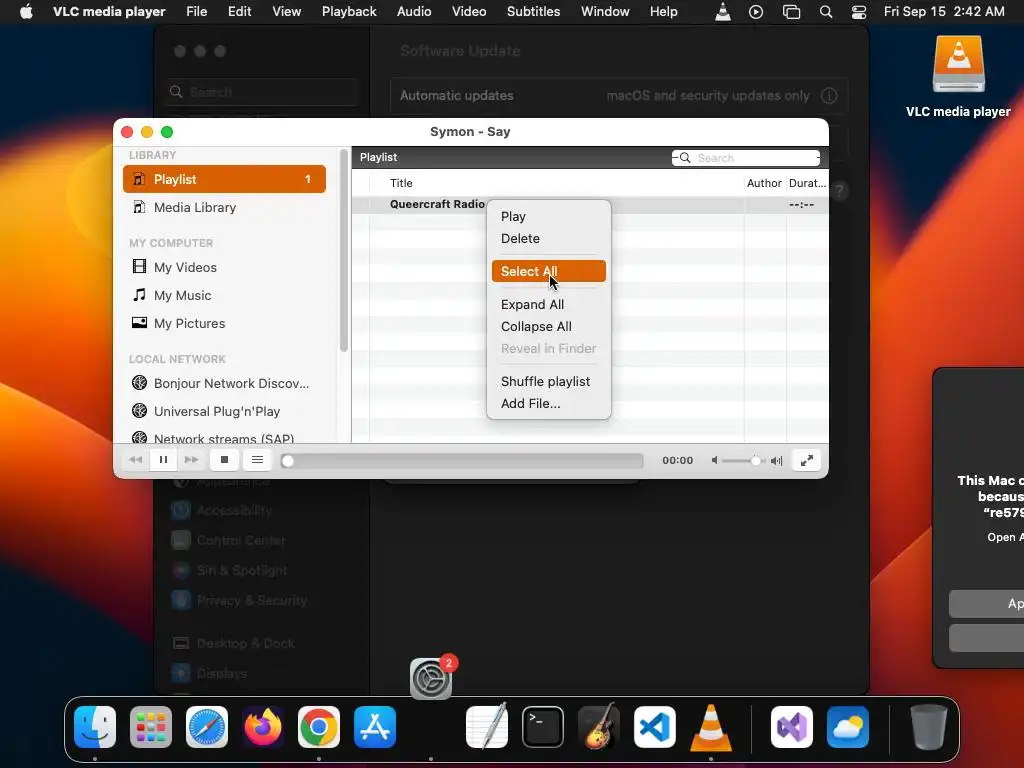Open My Videos in the sidebar
The height and width of the screenshot is (768, 1024).
(x=224, y=267)
